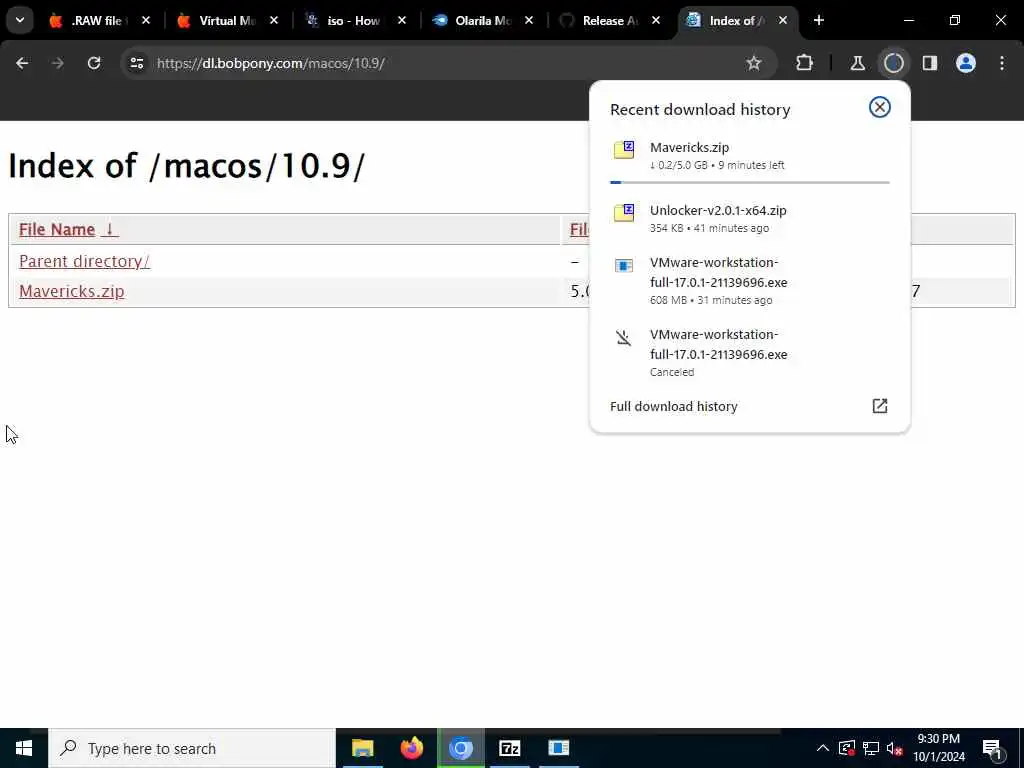Close the Olarila Mo tab

[529, 21]
